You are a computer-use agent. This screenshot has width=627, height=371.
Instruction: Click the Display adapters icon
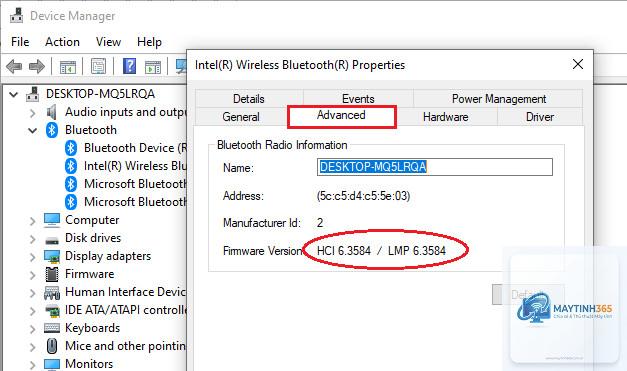[x=52, y=256]
